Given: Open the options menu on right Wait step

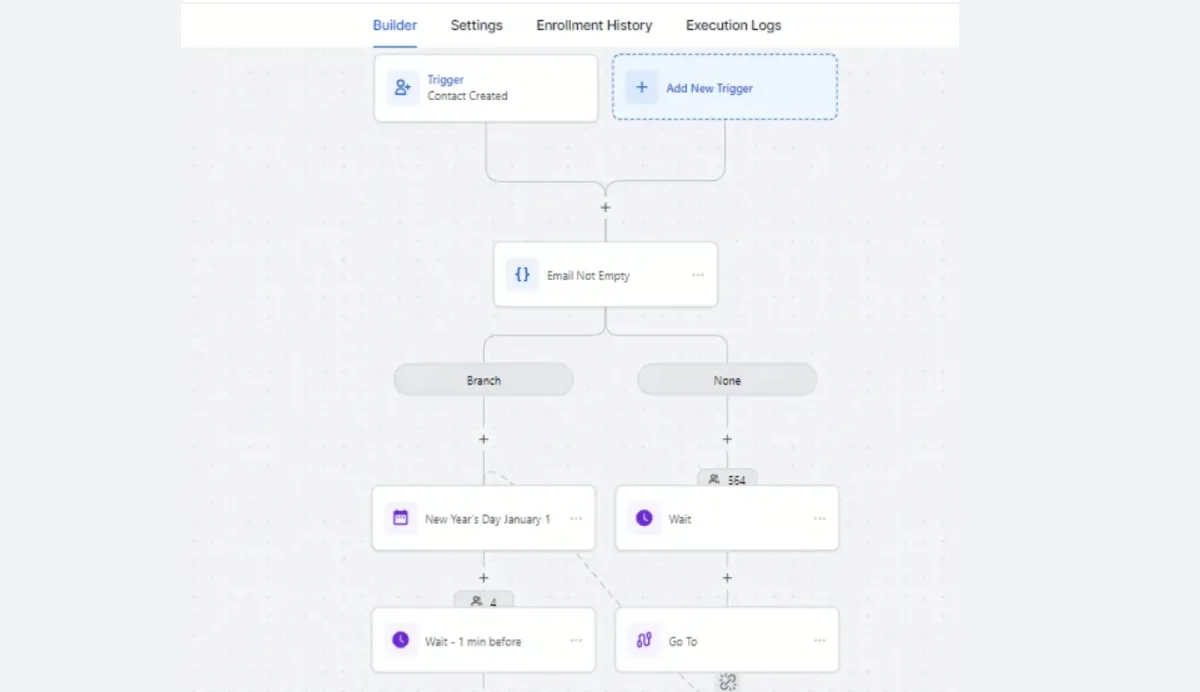Looking at the screenshot, I should tap(820, 518).
